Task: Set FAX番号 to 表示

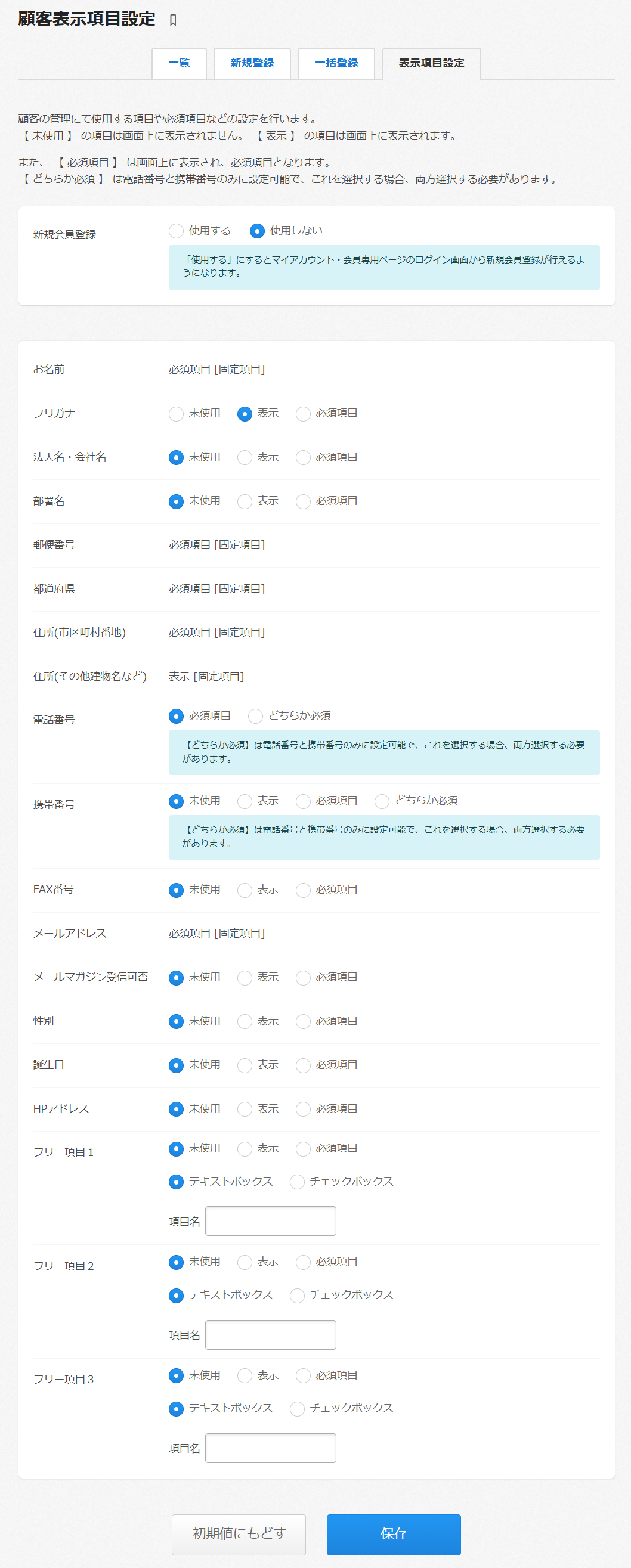Action: (245, 890)
